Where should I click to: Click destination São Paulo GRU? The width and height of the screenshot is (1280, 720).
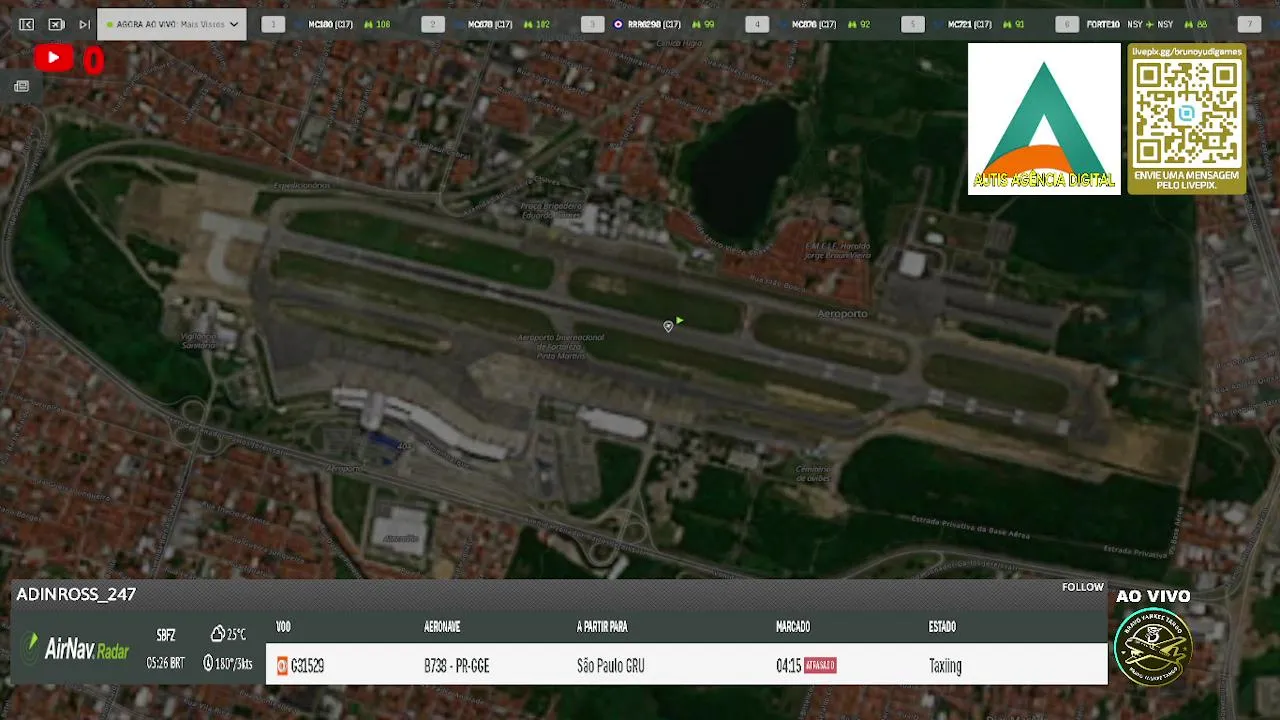click(x=611, y=666)
